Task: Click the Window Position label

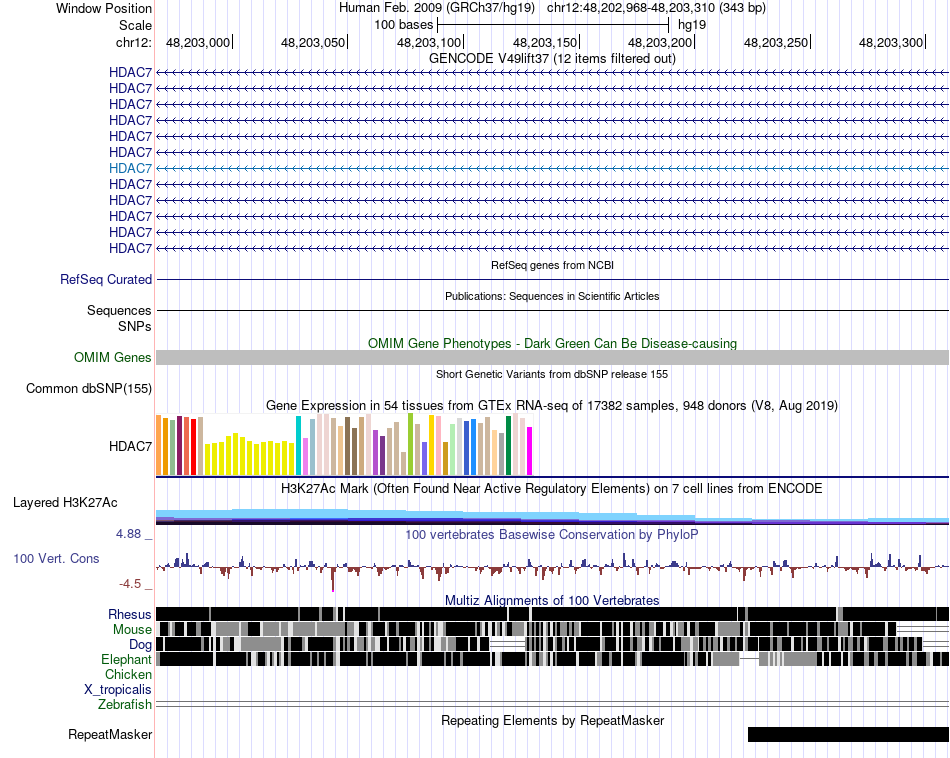Action: [104, 8]
